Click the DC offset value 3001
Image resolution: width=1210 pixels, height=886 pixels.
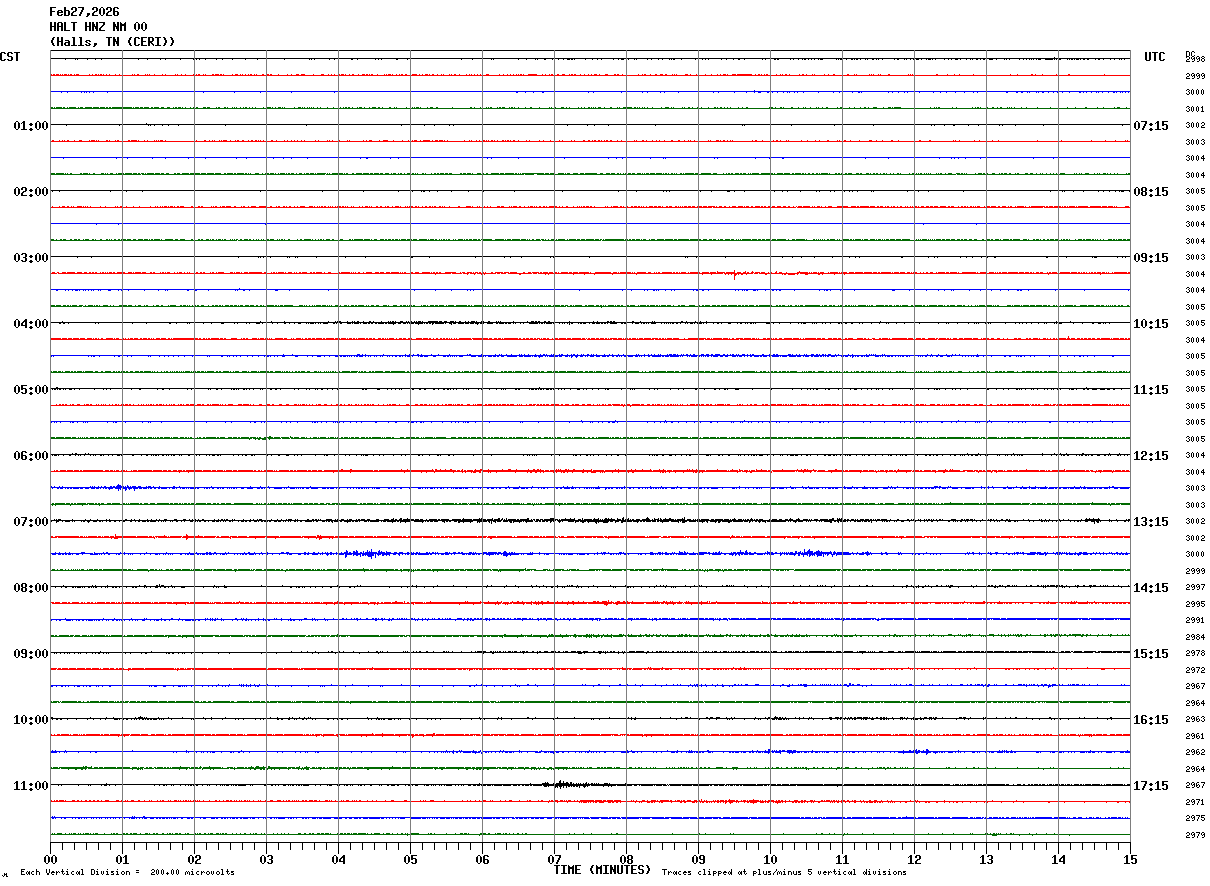point(1195,109)
